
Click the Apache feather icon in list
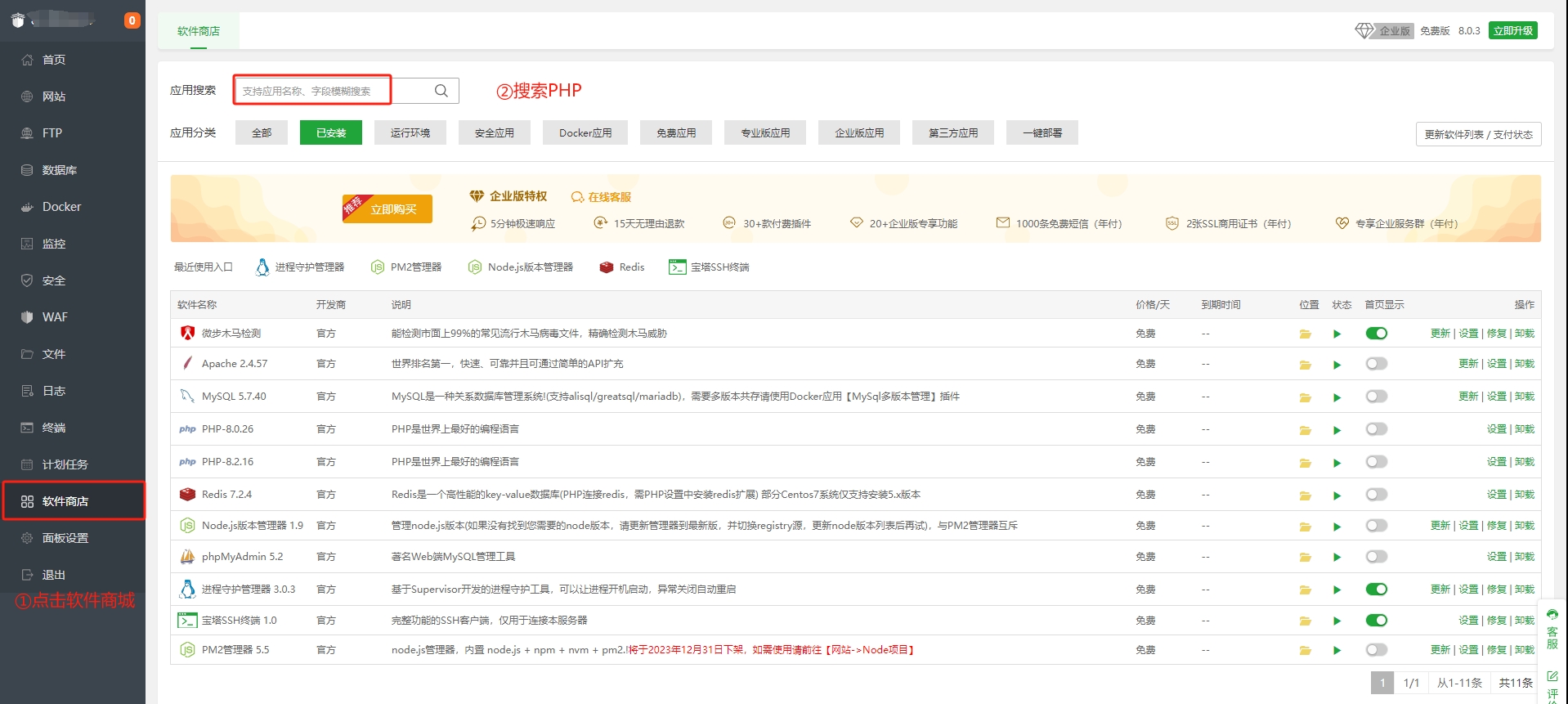pos(187,363)
